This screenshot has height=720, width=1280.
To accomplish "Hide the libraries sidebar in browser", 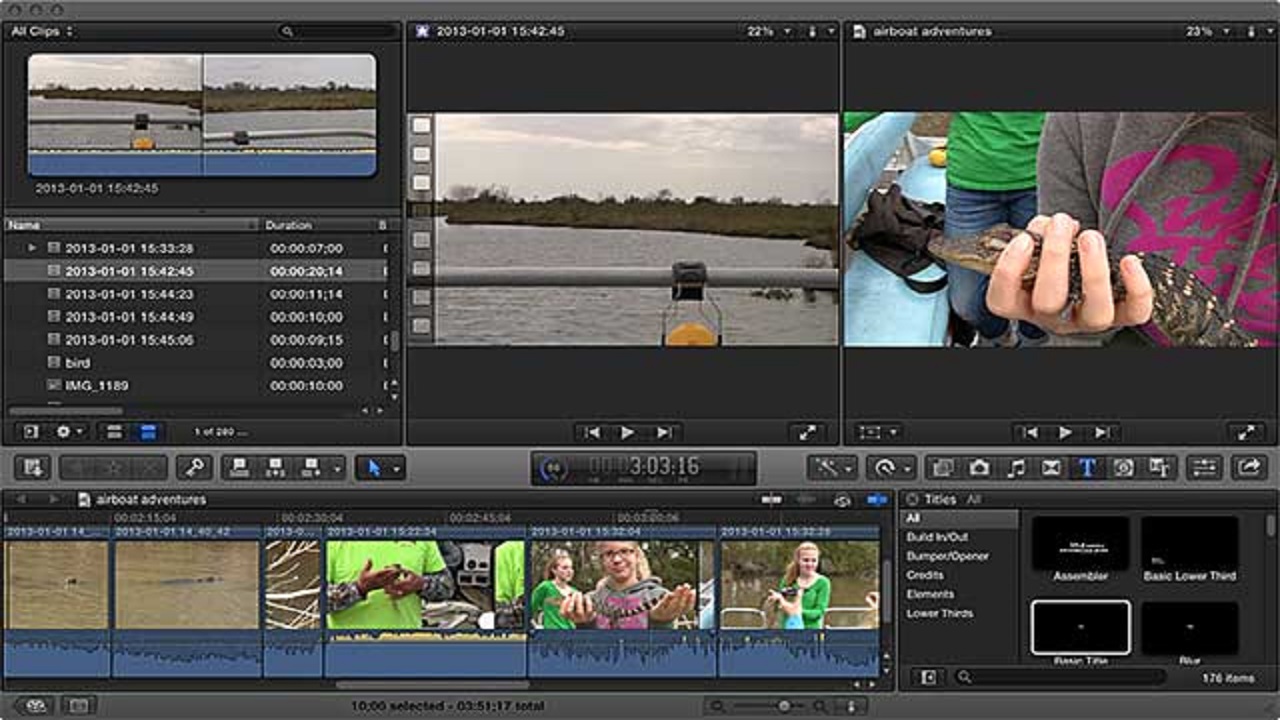I will click(x=31, y=432).
